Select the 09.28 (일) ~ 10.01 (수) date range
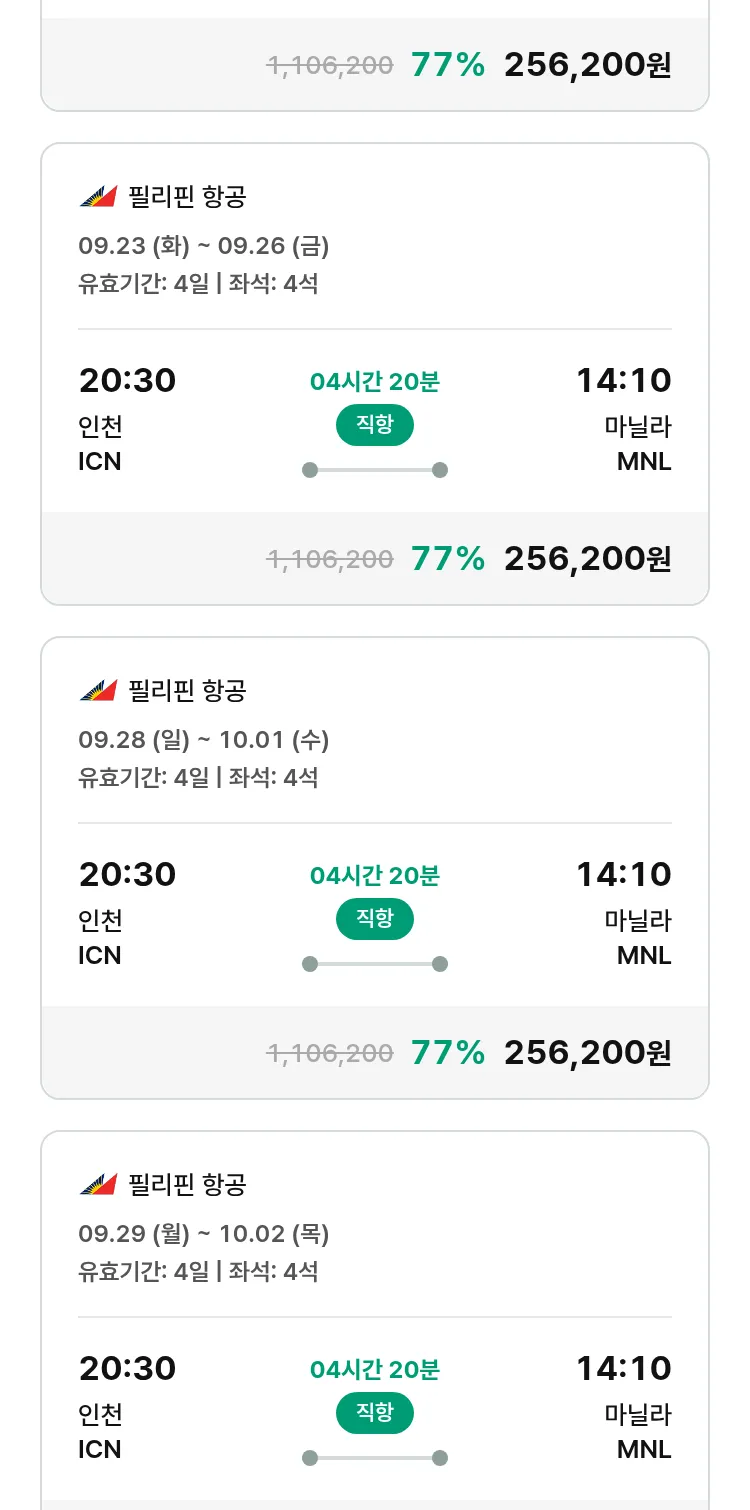The height and width of the screenshot is (1510, 750). [x=204, y=740]
